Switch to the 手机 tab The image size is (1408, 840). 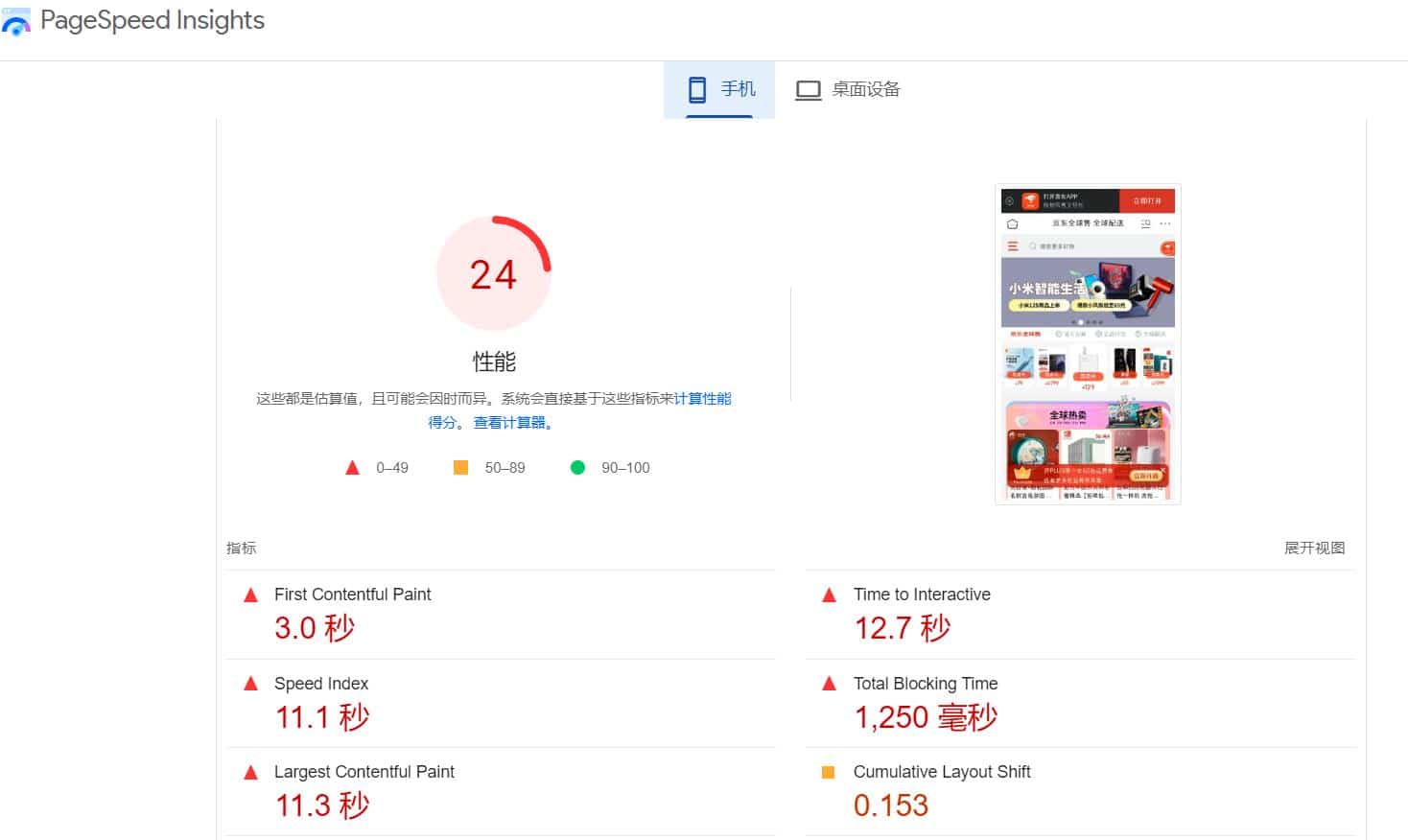tap(719, 89)
